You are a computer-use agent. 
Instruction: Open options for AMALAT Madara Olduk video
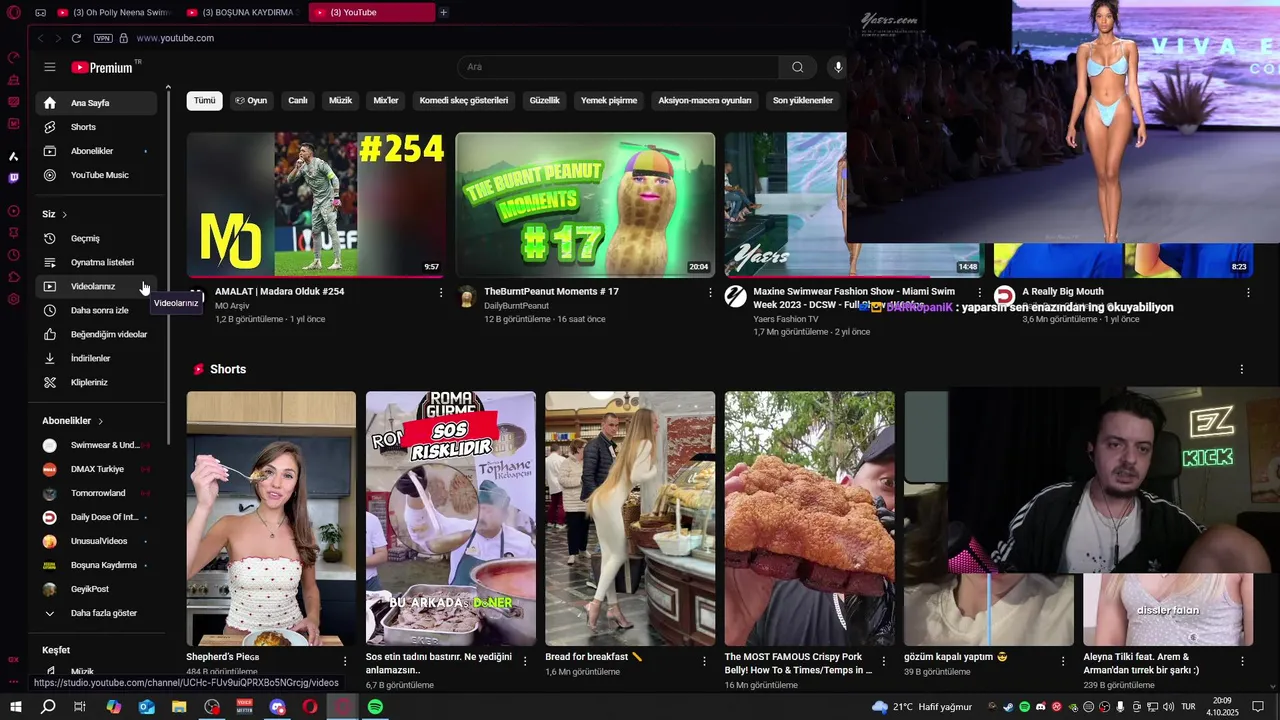point(441,292)
